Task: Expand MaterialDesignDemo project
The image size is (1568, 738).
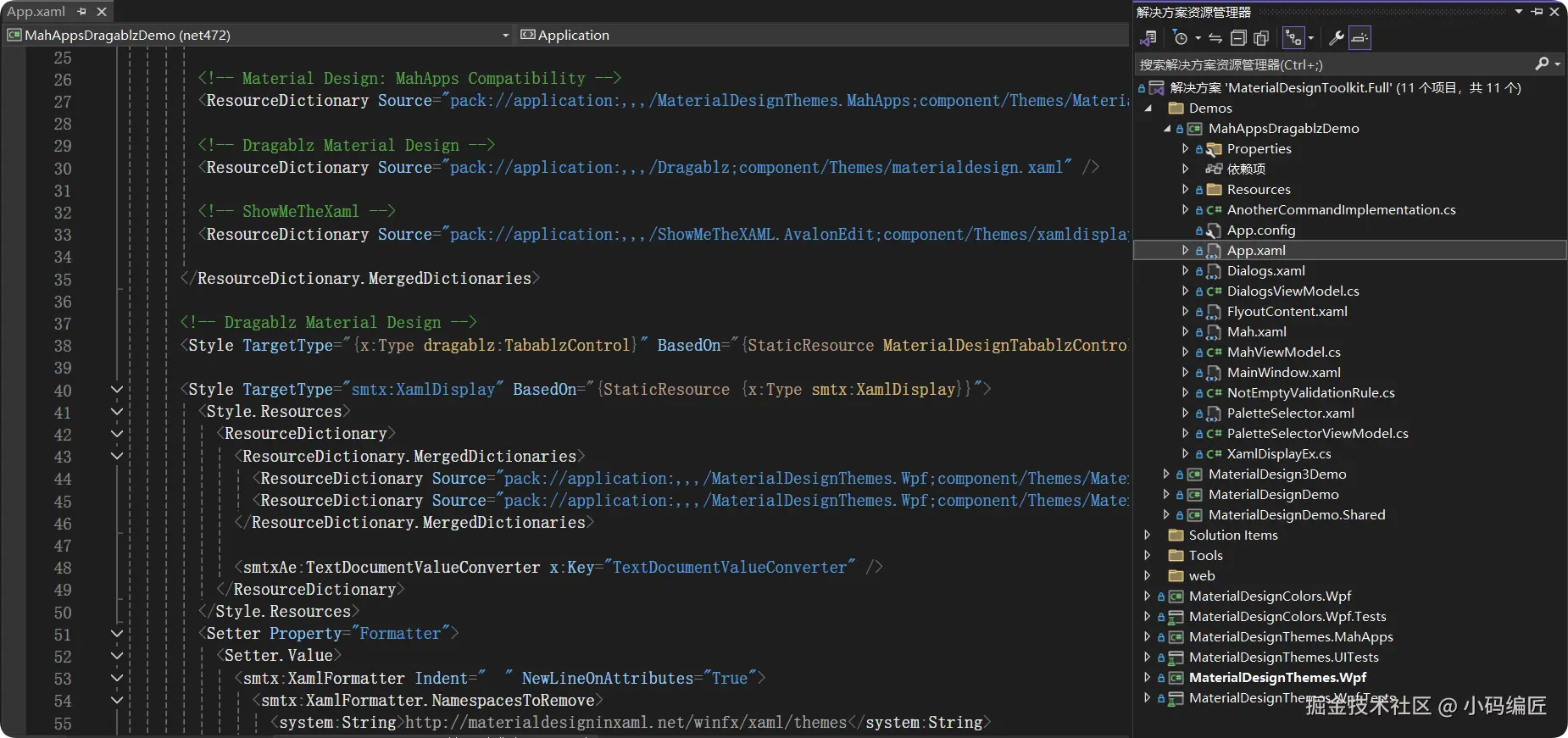Action: click(x=1167, y=495)
